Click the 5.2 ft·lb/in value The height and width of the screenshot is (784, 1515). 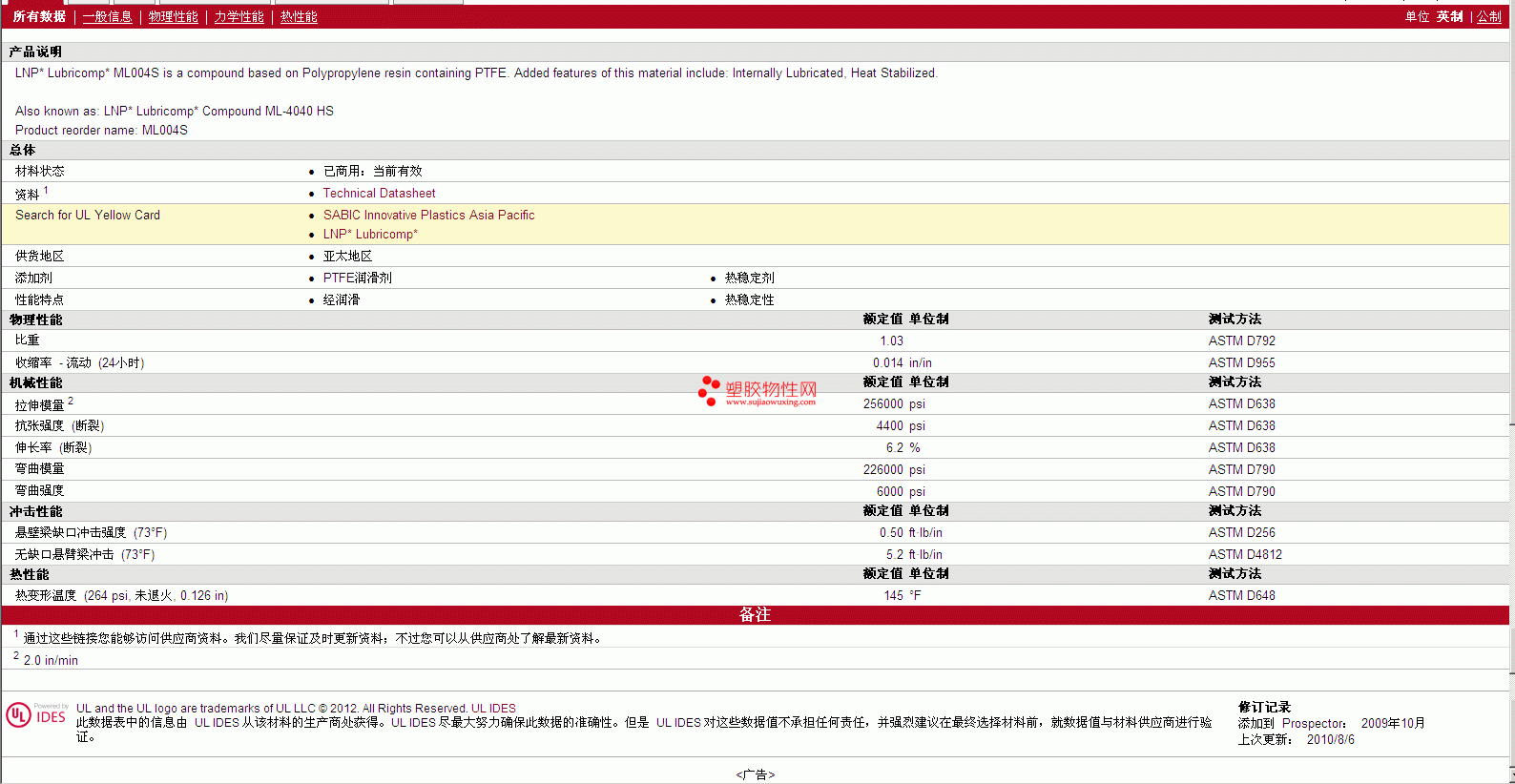click(x=914, y=555)
